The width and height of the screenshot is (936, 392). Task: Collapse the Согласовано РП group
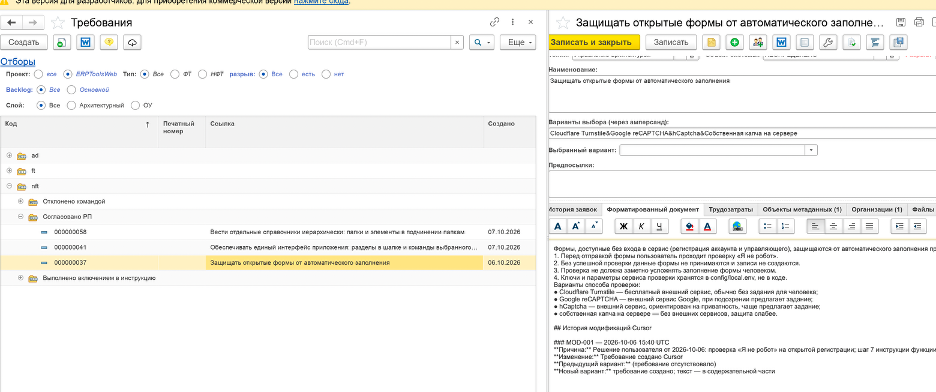[20, 217]
